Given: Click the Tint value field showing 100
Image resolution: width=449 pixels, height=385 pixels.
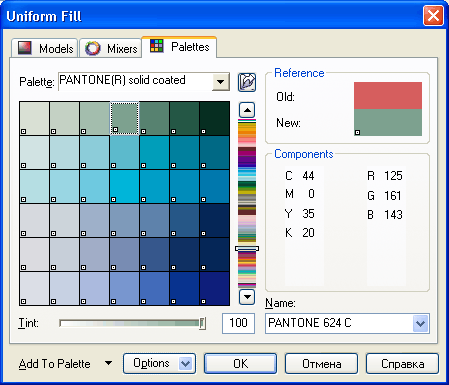Looking at the screenshot, I should tap(238, 323).
